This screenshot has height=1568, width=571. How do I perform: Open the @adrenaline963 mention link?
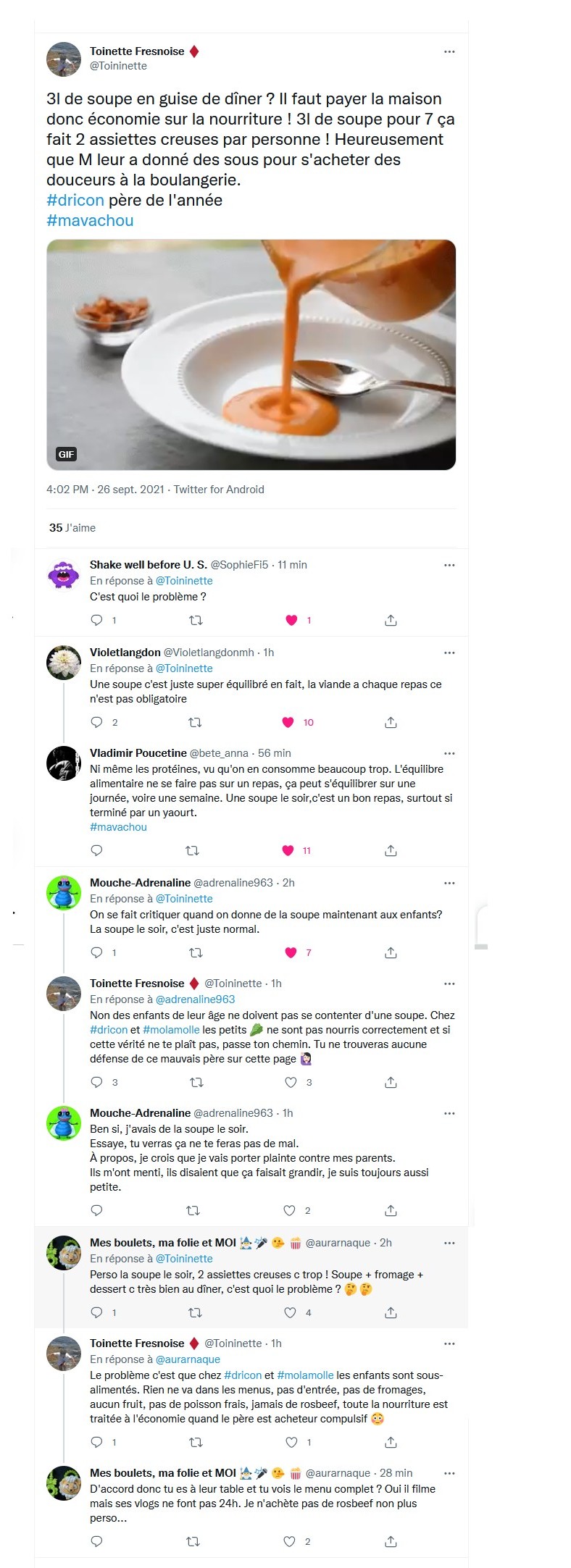coord(195,999)
